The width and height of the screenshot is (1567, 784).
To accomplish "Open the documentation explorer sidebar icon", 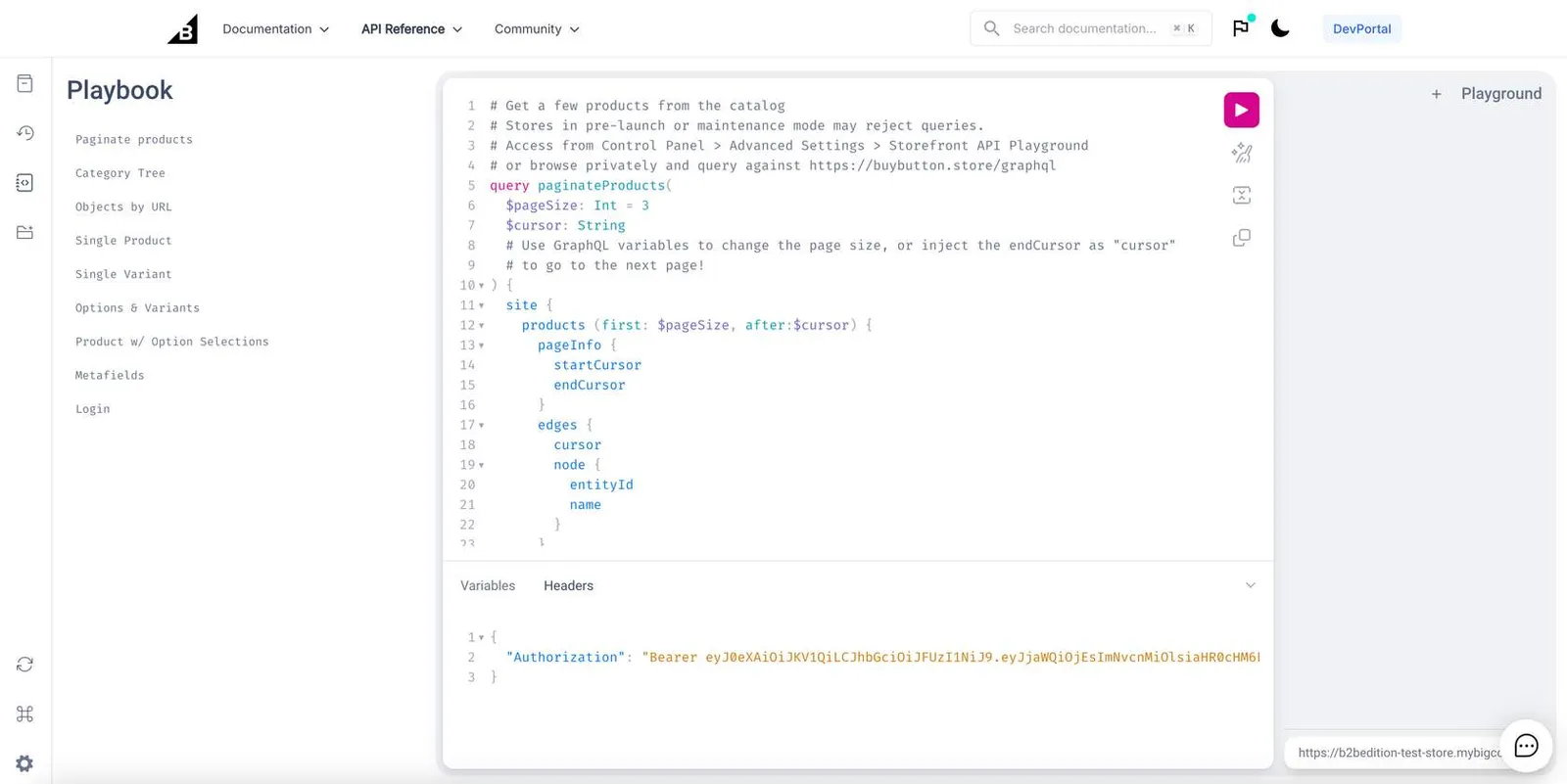I will coord(24,83).
